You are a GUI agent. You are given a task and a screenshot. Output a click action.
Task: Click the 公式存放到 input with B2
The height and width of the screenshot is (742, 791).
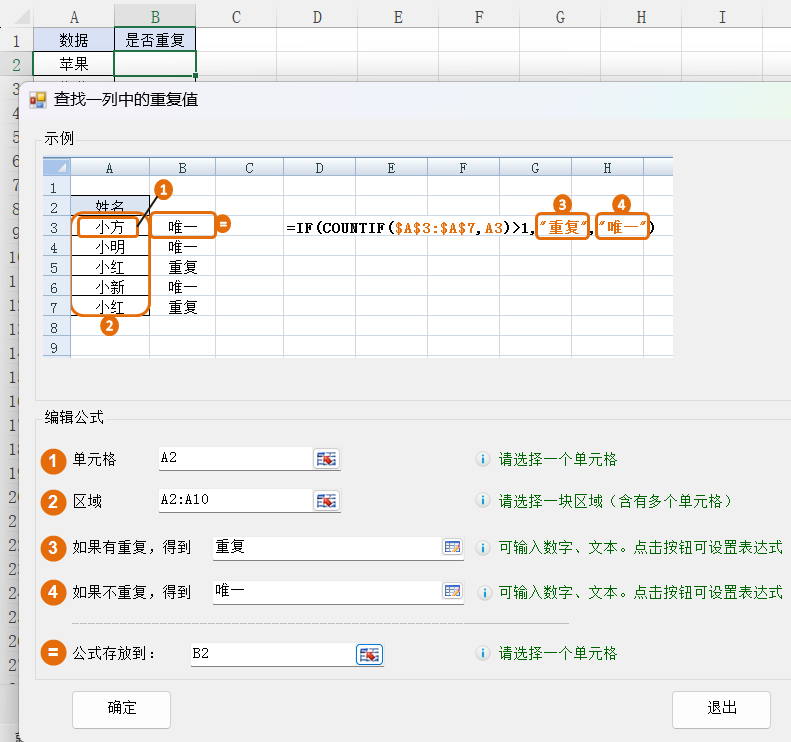click(x=270, y=654)
